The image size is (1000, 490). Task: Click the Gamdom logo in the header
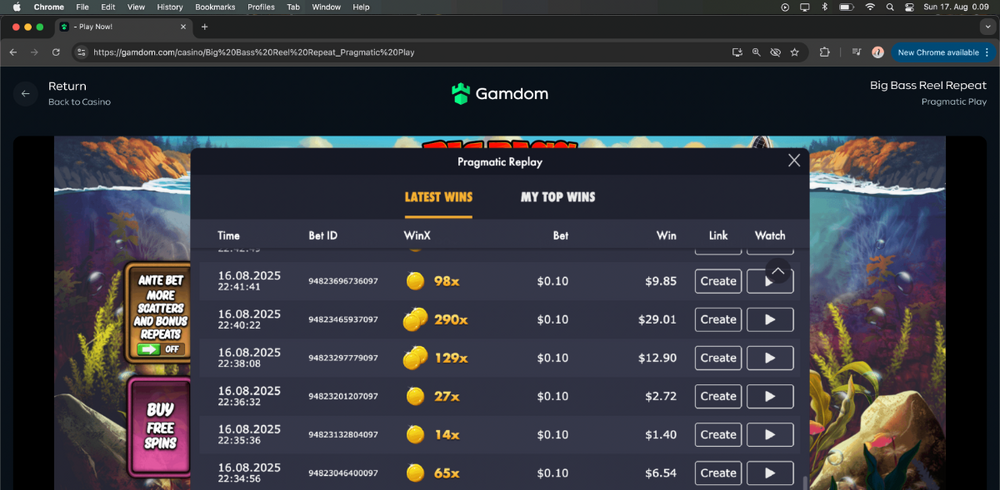500,94
